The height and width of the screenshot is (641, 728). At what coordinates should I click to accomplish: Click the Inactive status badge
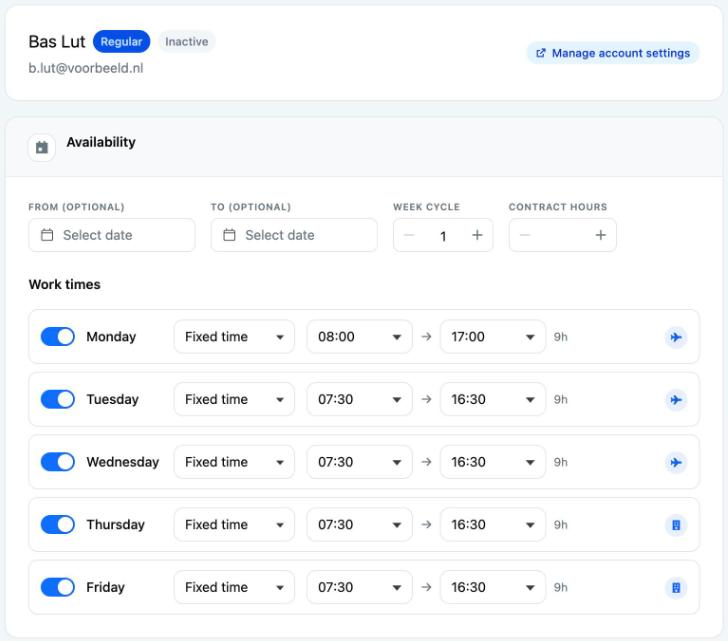[x=187, y=42]
